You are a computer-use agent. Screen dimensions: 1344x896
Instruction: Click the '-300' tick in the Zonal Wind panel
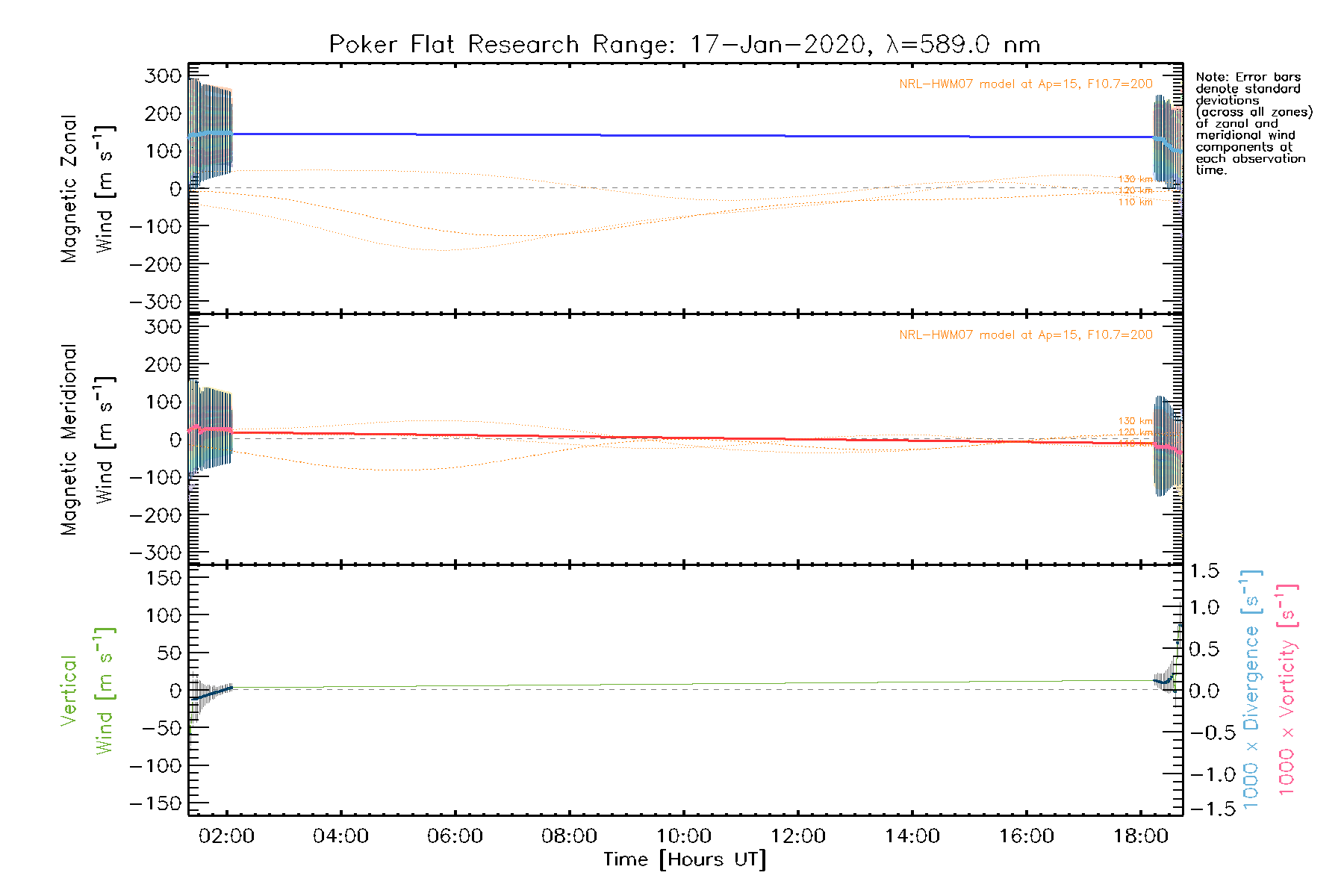point(155,302)
